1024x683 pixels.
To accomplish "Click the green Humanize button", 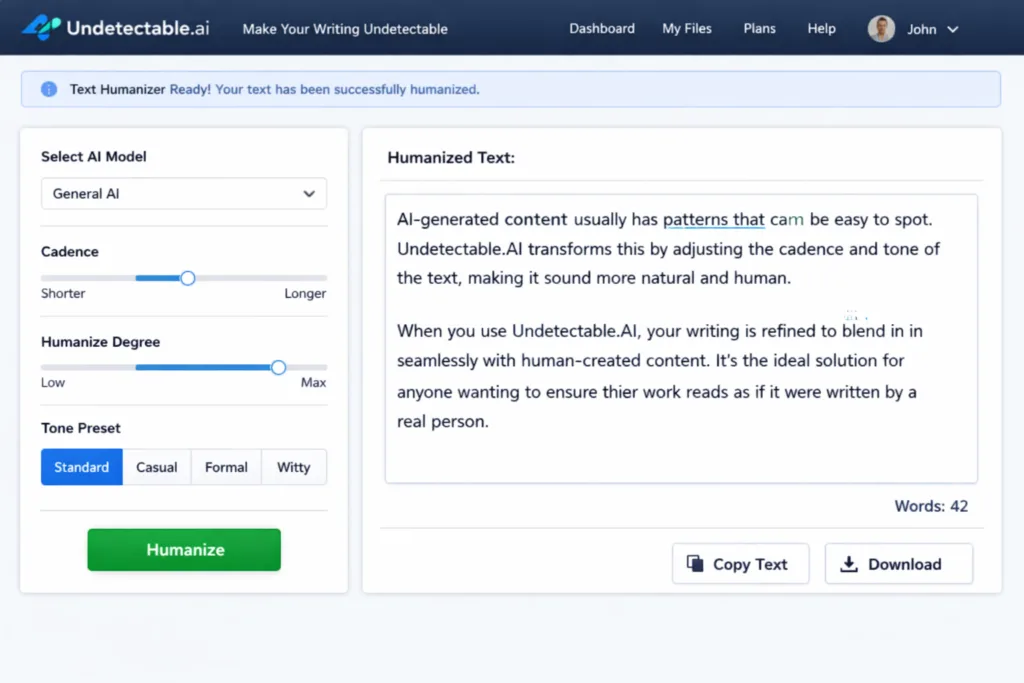I will pos(184,549).
